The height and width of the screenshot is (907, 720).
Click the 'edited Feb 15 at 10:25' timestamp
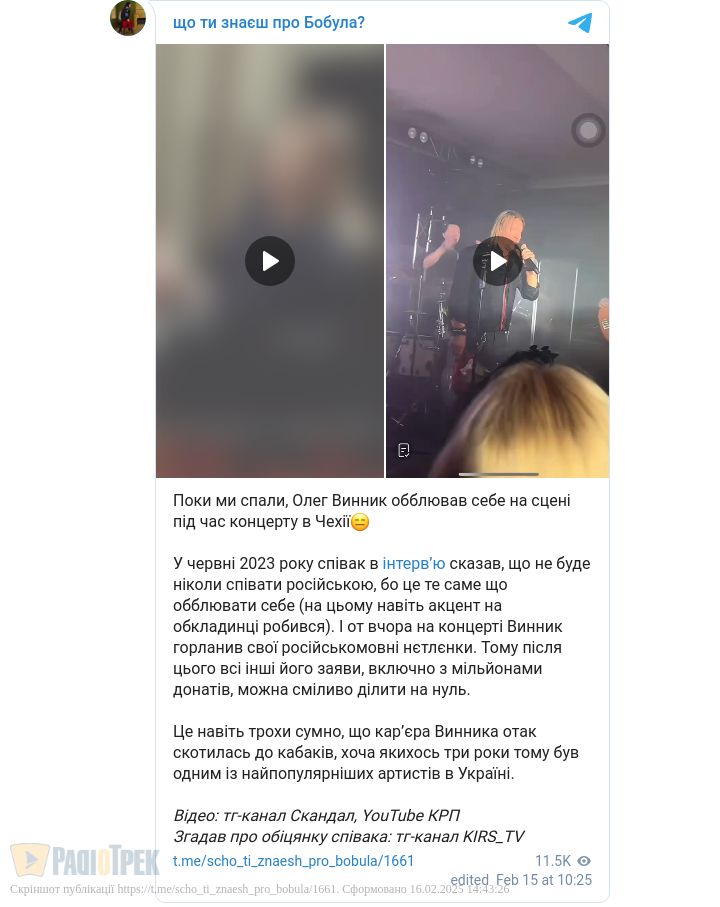(521, 880)
